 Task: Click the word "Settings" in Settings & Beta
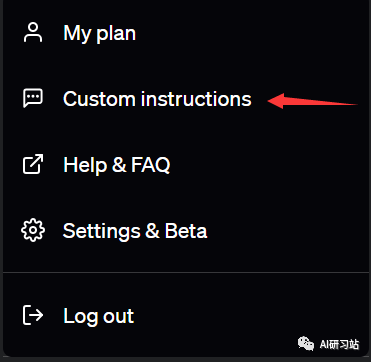pos(102,232)
